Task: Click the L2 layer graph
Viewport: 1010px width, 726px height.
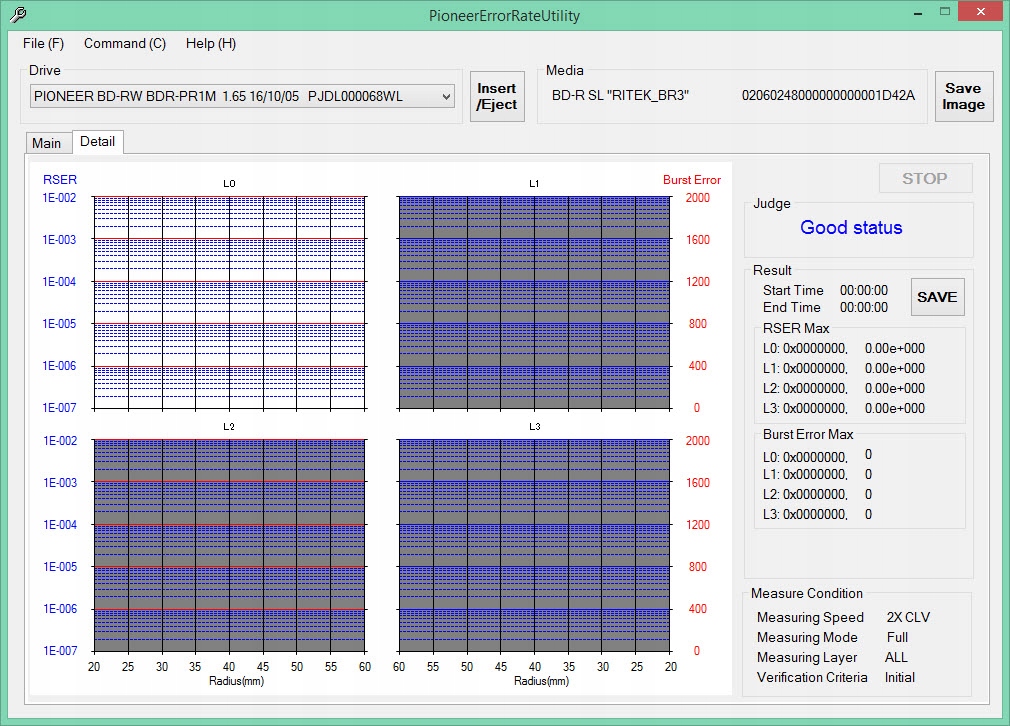Action: (229, 545)
